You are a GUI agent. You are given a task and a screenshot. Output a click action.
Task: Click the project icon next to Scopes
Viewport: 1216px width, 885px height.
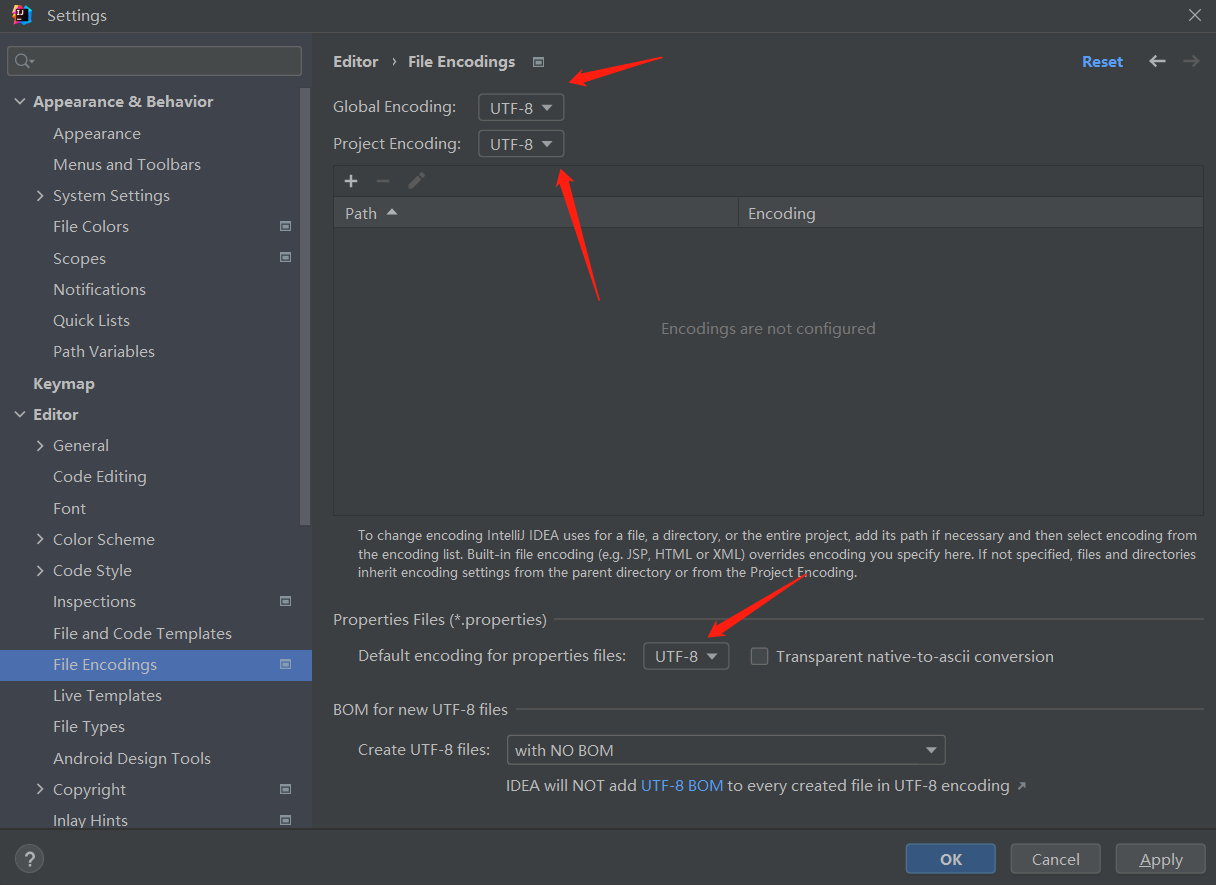point(286,257)
